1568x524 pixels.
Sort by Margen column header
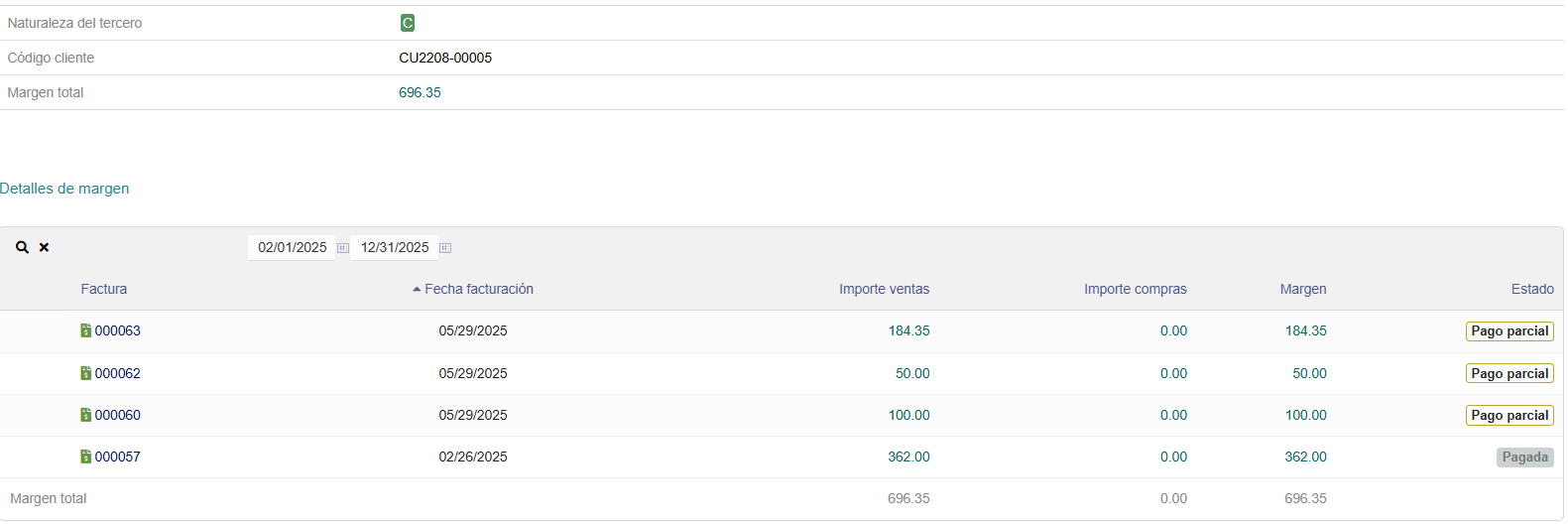pyautogui.click(x=1302, y=289)
